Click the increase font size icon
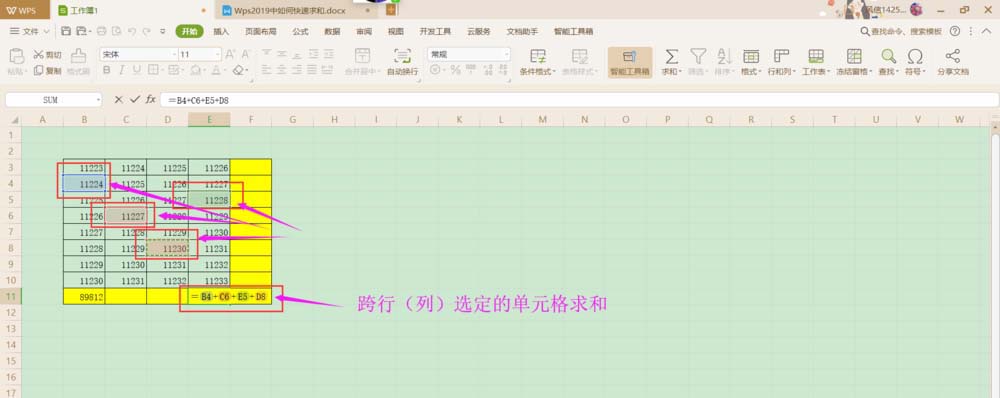 [230, 55]
